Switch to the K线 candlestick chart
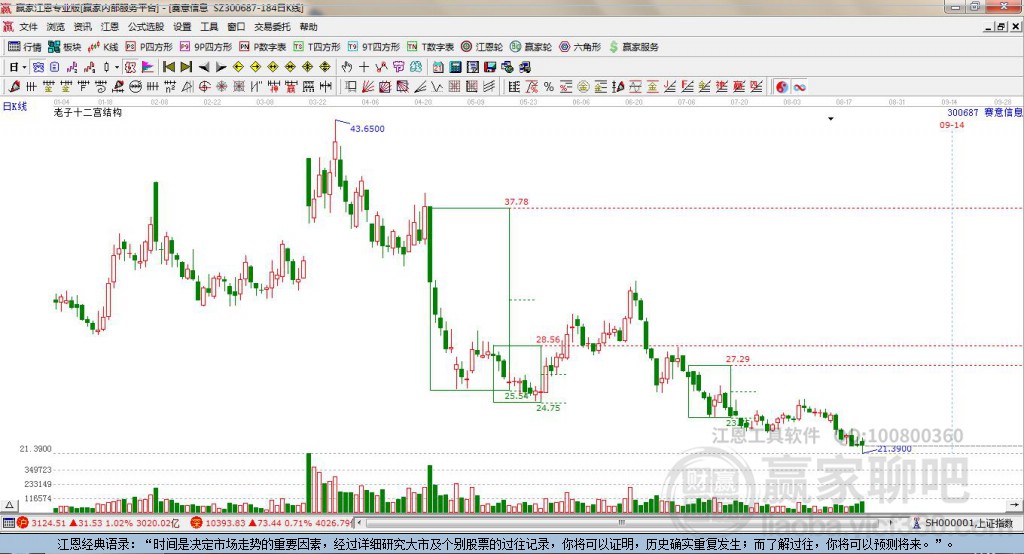 click(103, 47)
